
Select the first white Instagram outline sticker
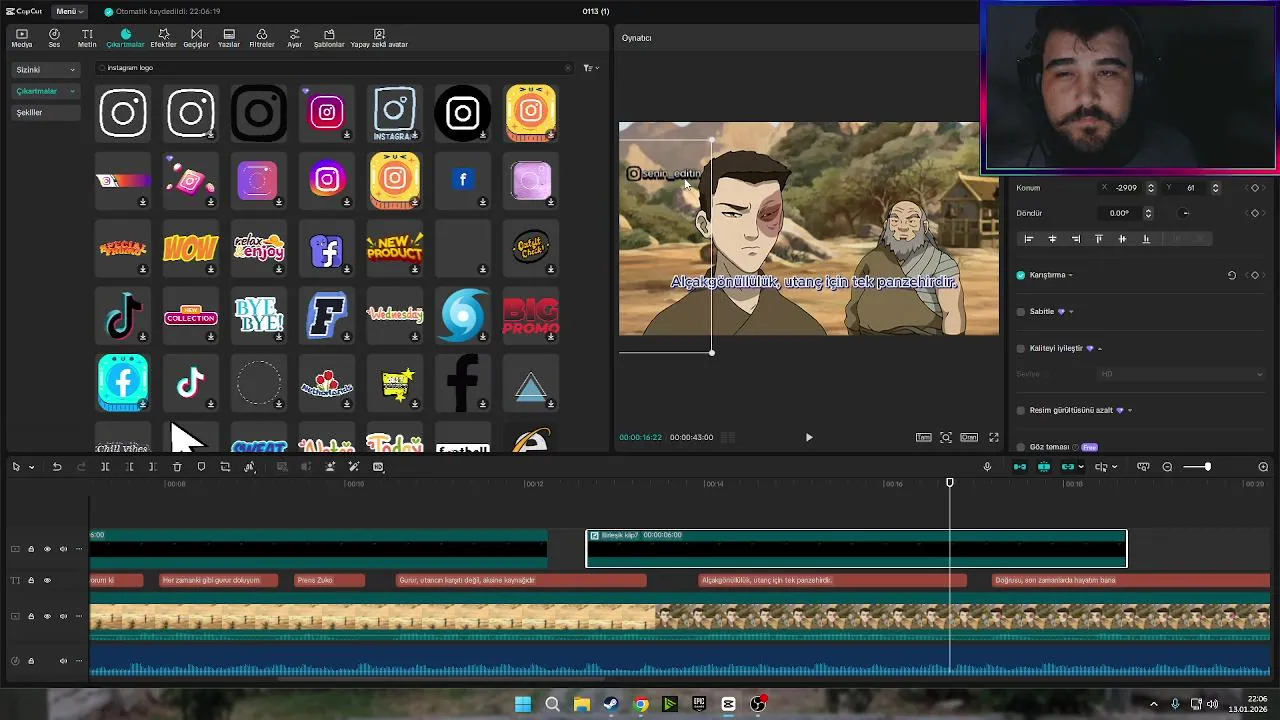(123, 112)
